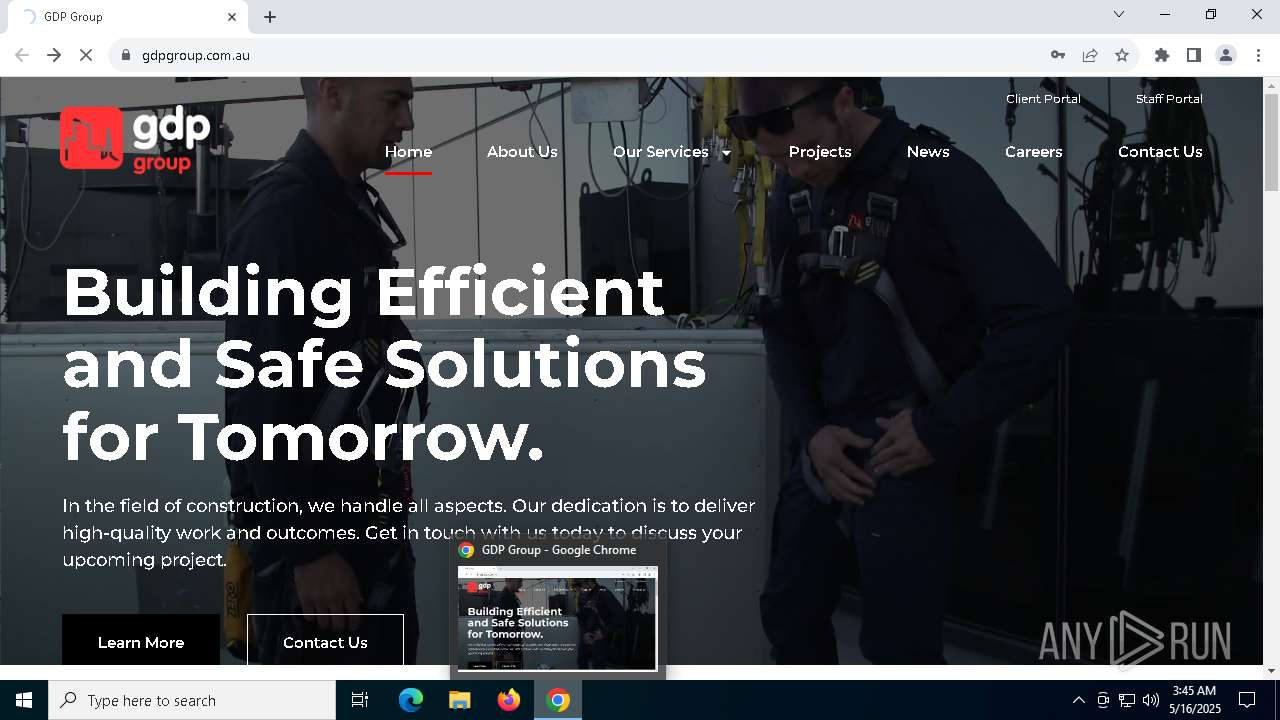Open tab search chevron in title bar
The image size is (1280, 720).
pos(1119,14)
